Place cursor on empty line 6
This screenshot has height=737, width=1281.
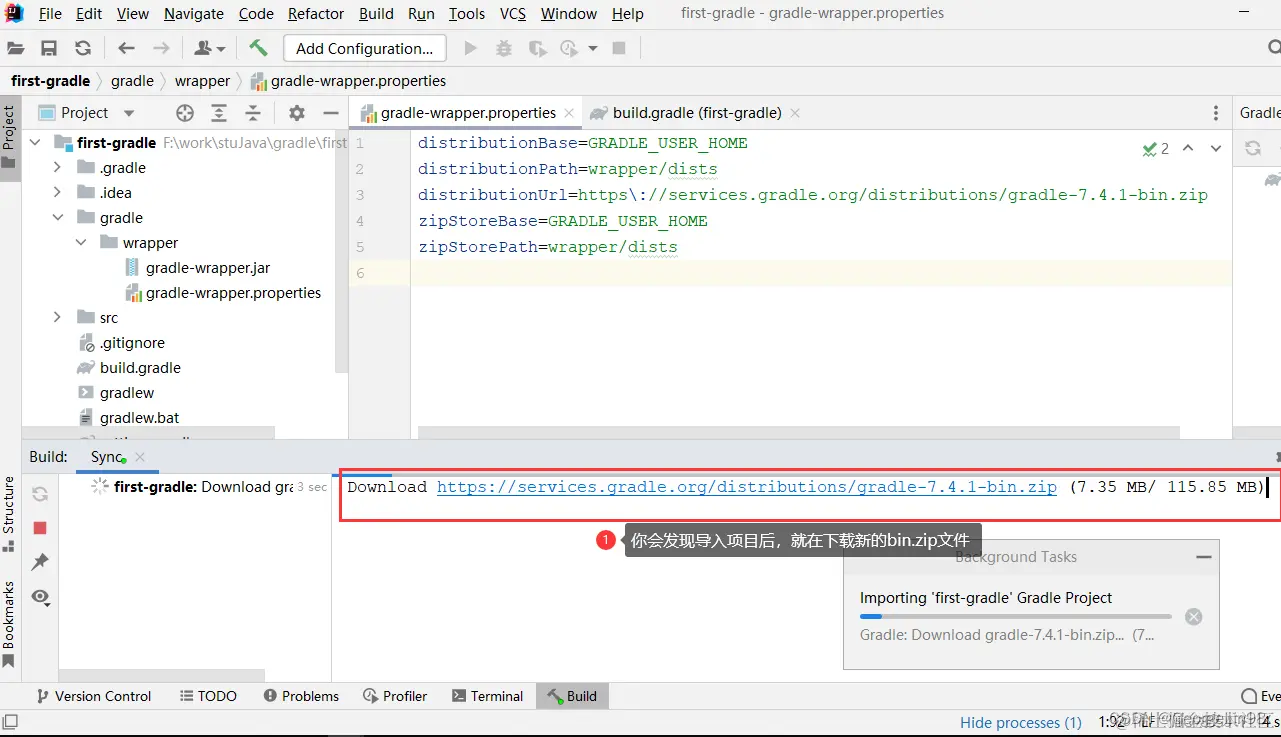click(820, 273)
